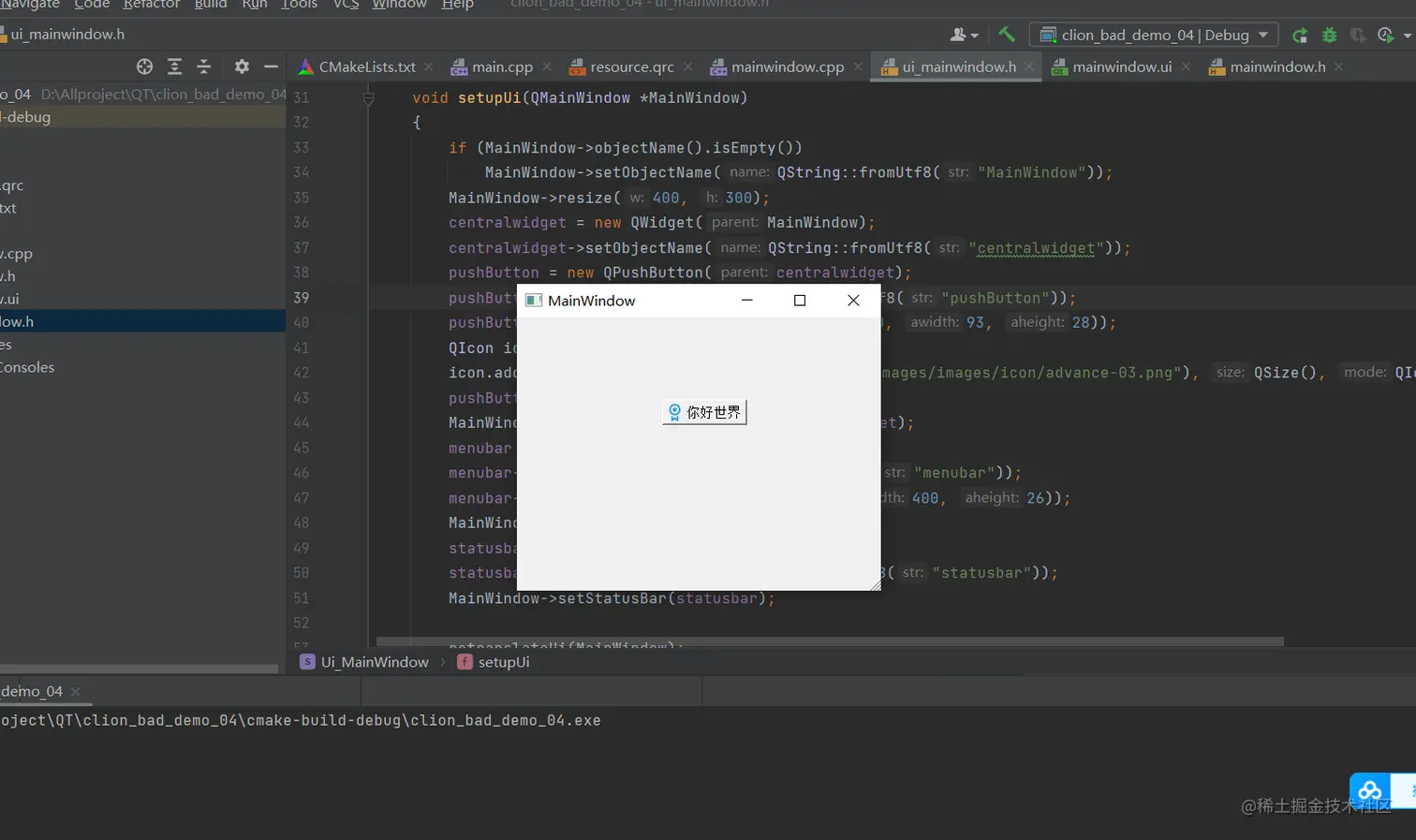
Task: Close the main.cpp tab
Action: (x=547, y=66)
